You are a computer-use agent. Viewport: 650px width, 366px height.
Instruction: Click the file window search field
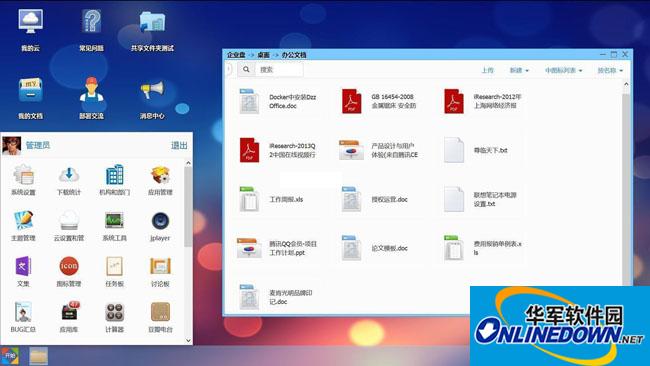pyautogui.click(x=279, y=69)
